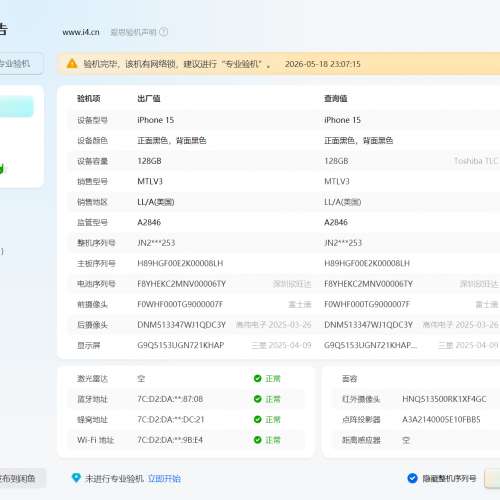Viewport: 500px width, 500px height.
Task: Click F8YHEKC2MNV00006TY in the 出厂值 column
Action: (181, 284)
